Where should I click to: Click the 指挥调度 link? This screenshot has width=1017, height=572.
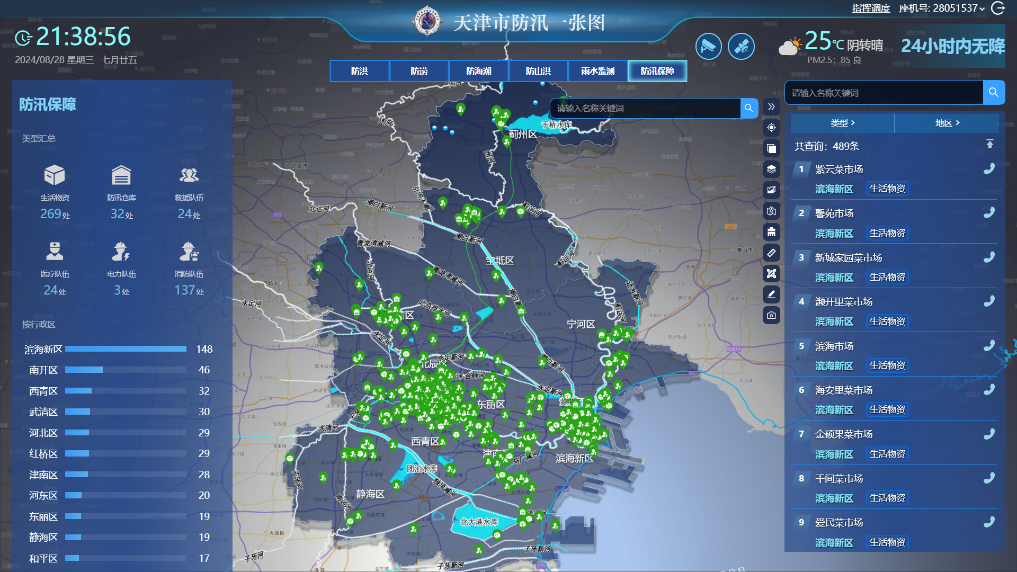(x=870, y=8)
